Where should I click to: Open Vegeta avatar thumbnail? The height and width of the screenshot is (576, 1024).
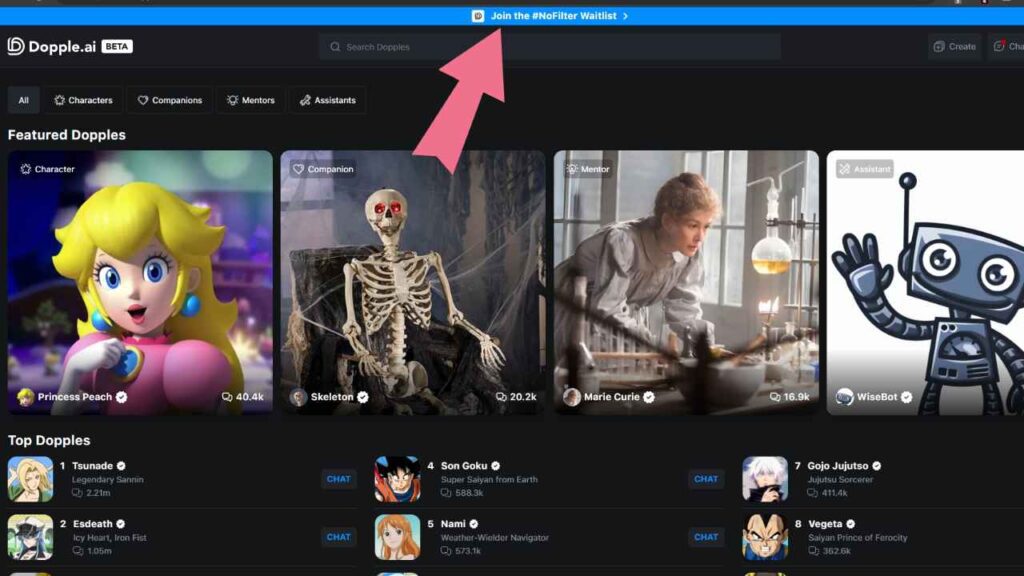click(765, 537)
